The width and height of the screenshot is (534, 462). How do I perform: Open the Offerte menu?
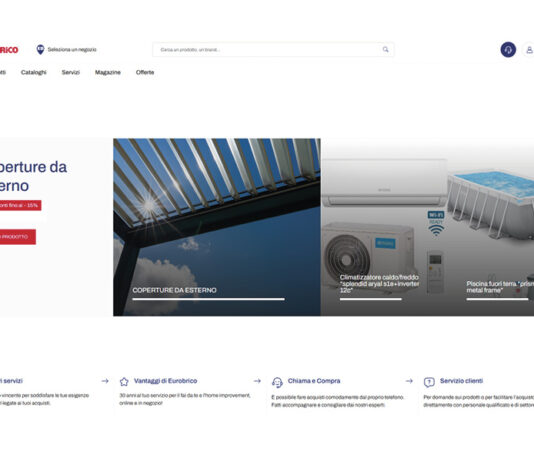(145, 72)
